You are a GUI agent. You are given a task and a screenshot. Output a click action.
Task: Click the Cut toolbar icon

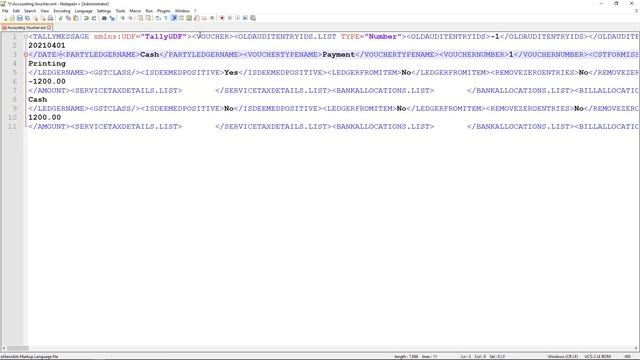click(x=61, y=18)
